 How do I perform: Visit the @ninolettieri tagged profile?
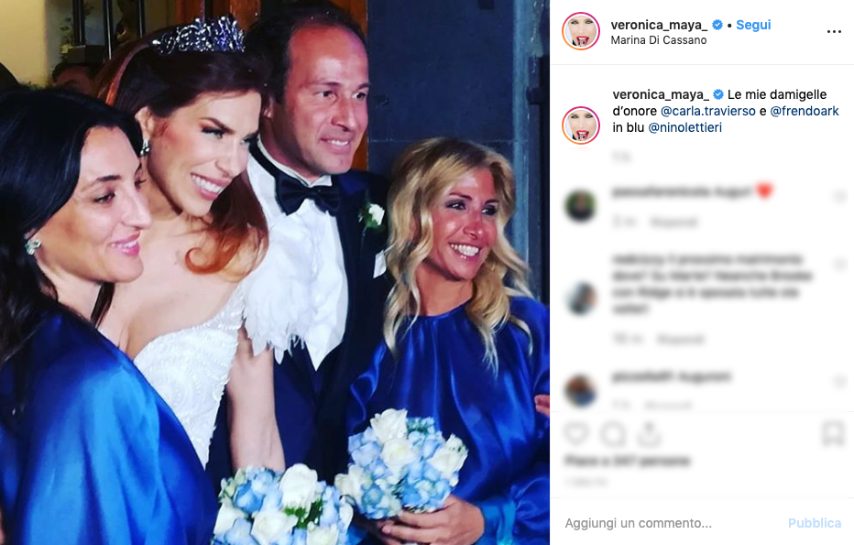[685, 128]
